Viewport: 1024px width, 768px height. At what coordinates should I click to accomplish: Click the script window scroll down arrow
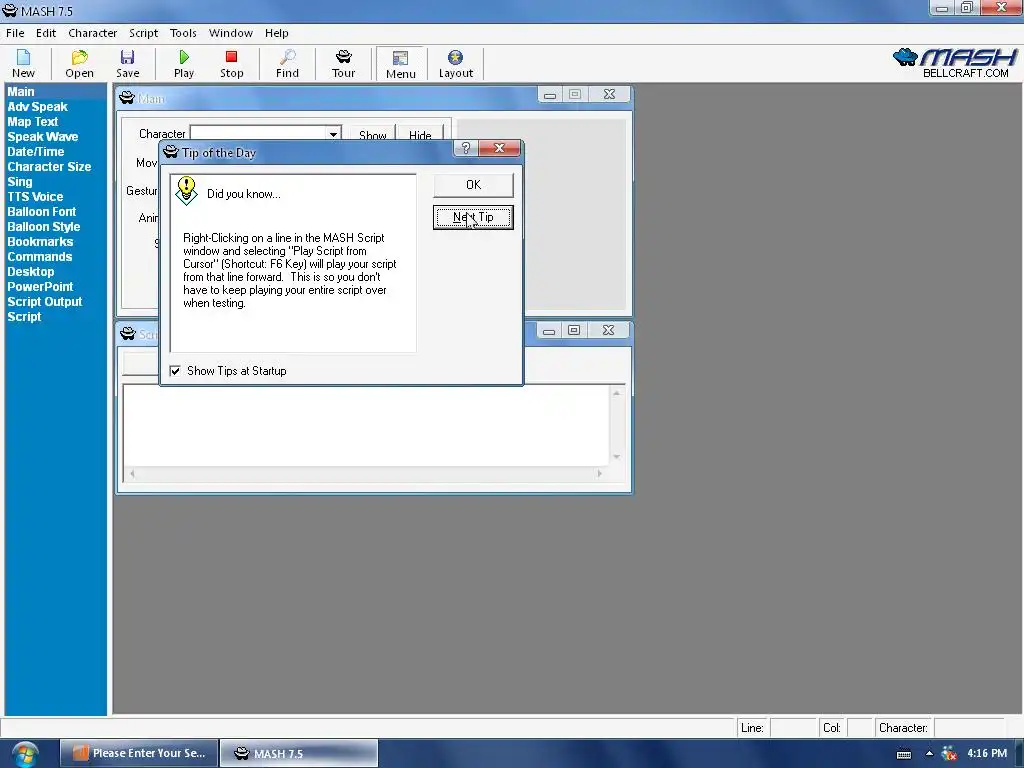tap(616, 457)
